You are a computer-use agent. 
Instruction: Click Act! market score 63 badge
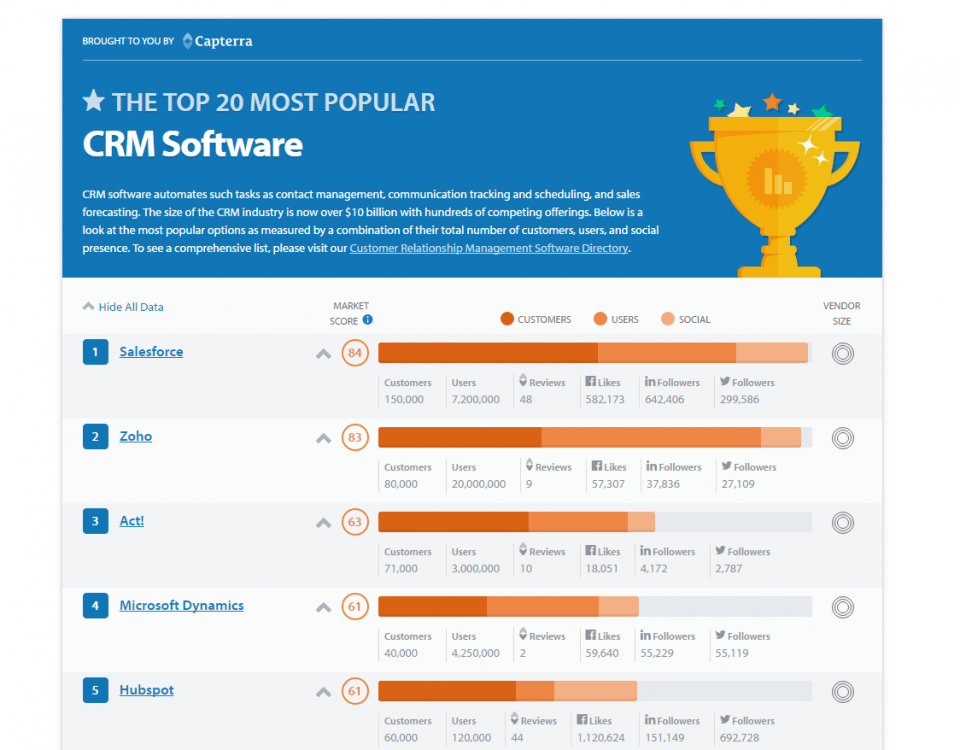tap(355, 522)
